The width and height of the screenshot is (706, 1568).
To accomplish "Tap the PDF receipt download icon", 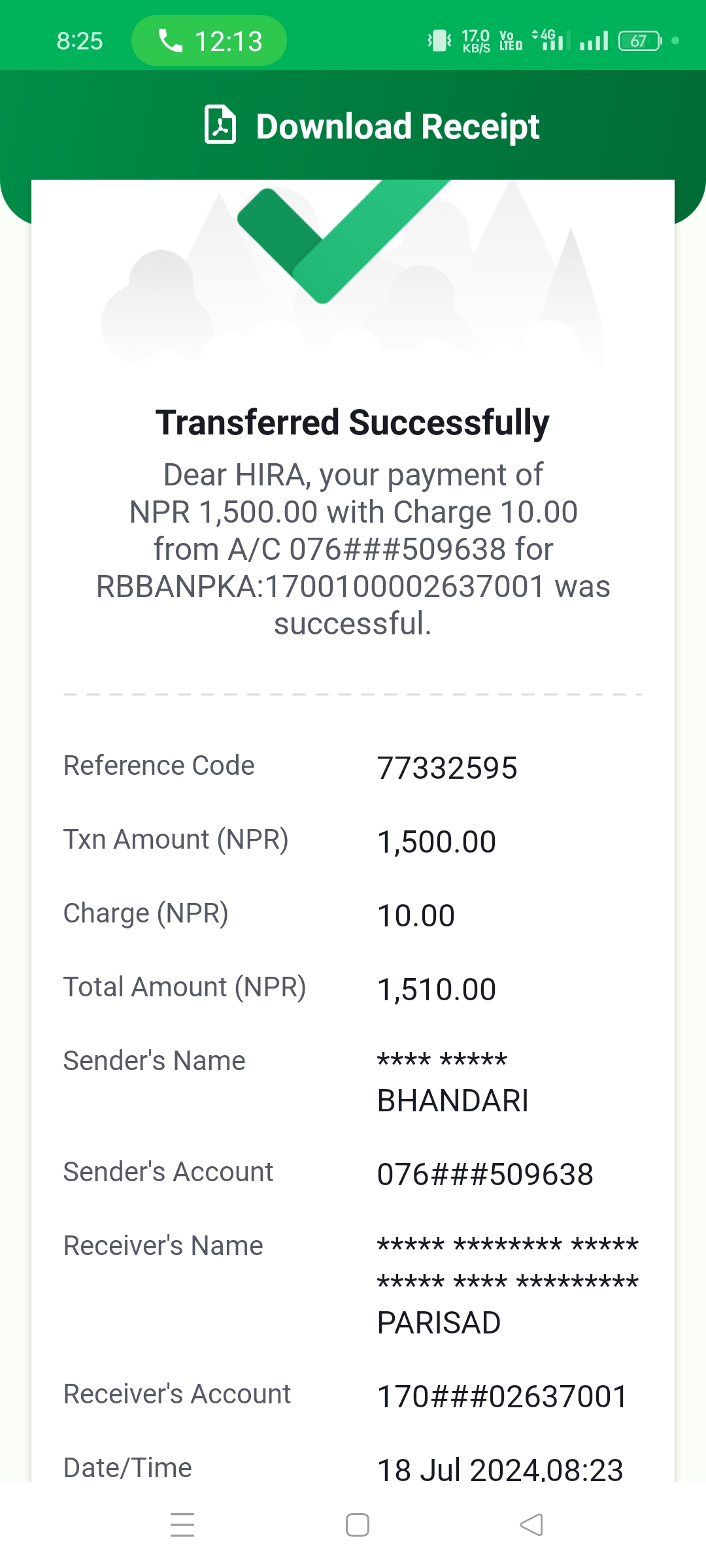I will tap(220, 124).
